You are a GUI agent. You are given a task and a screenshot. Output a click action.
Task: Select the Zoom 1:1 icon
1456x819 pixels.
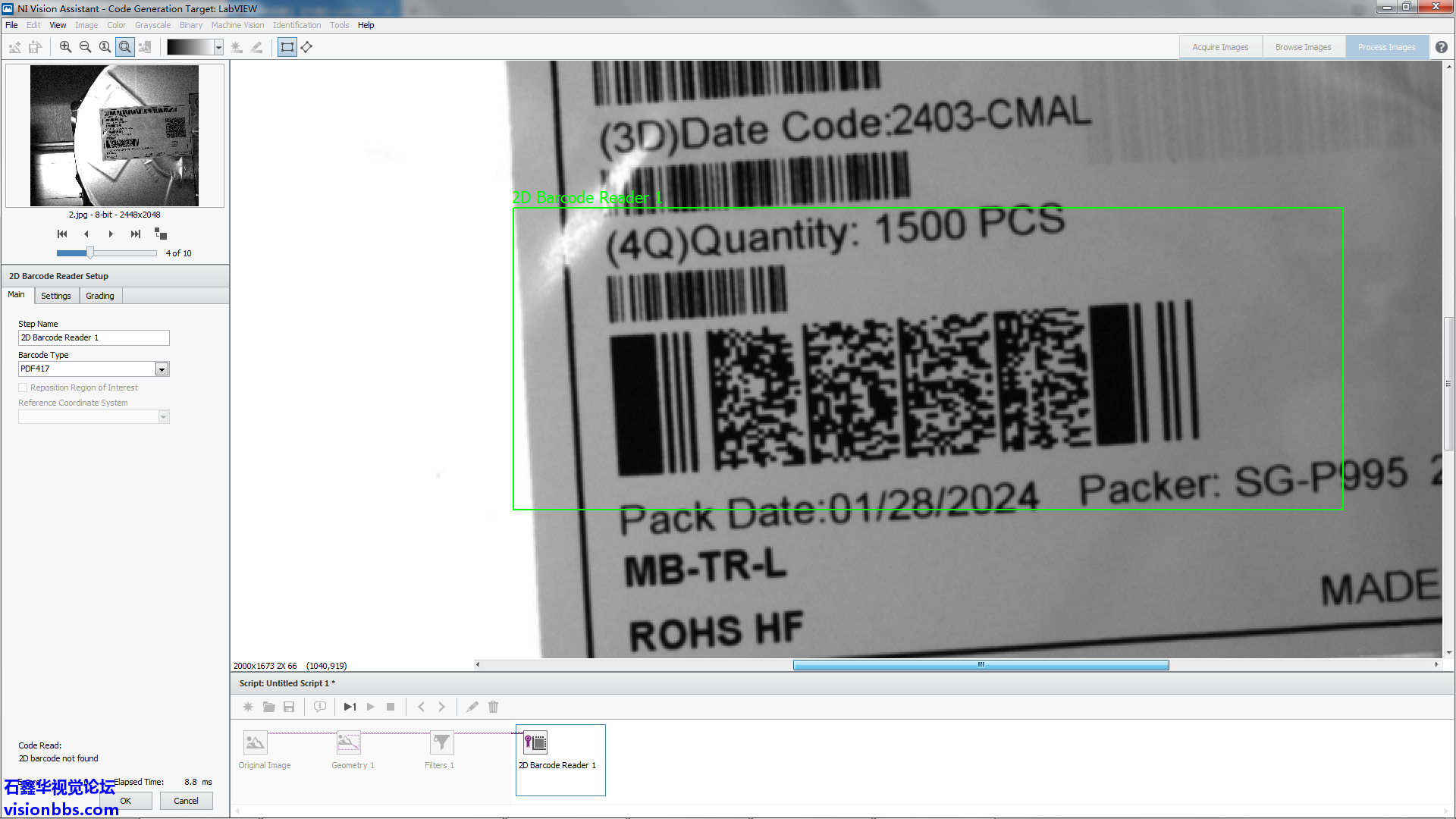(x=105, y=47)
